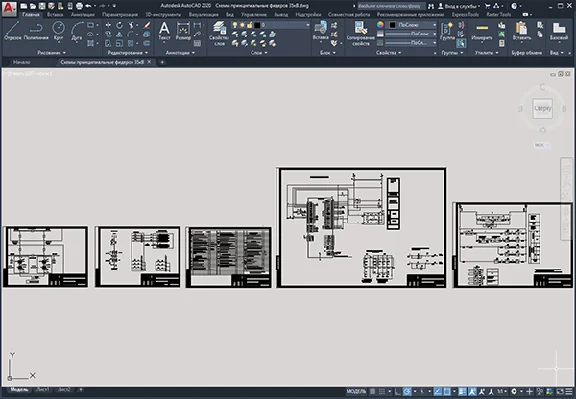Click the Копирование свойств match properties icon
The width and height of the screenshot is (576, 399).
tap(361, 33)
